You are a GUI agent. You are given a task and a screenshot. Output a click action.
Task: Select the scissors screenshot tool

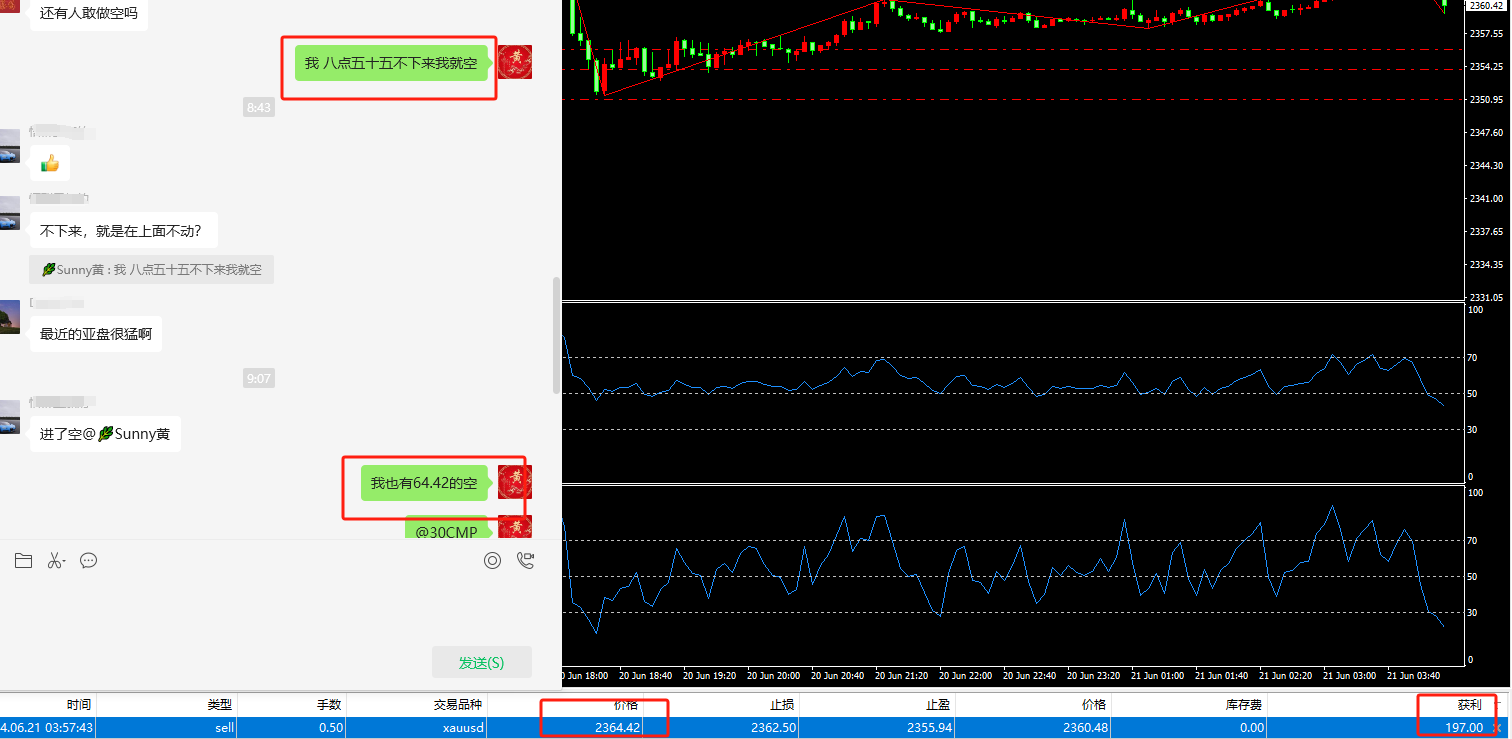53,561
